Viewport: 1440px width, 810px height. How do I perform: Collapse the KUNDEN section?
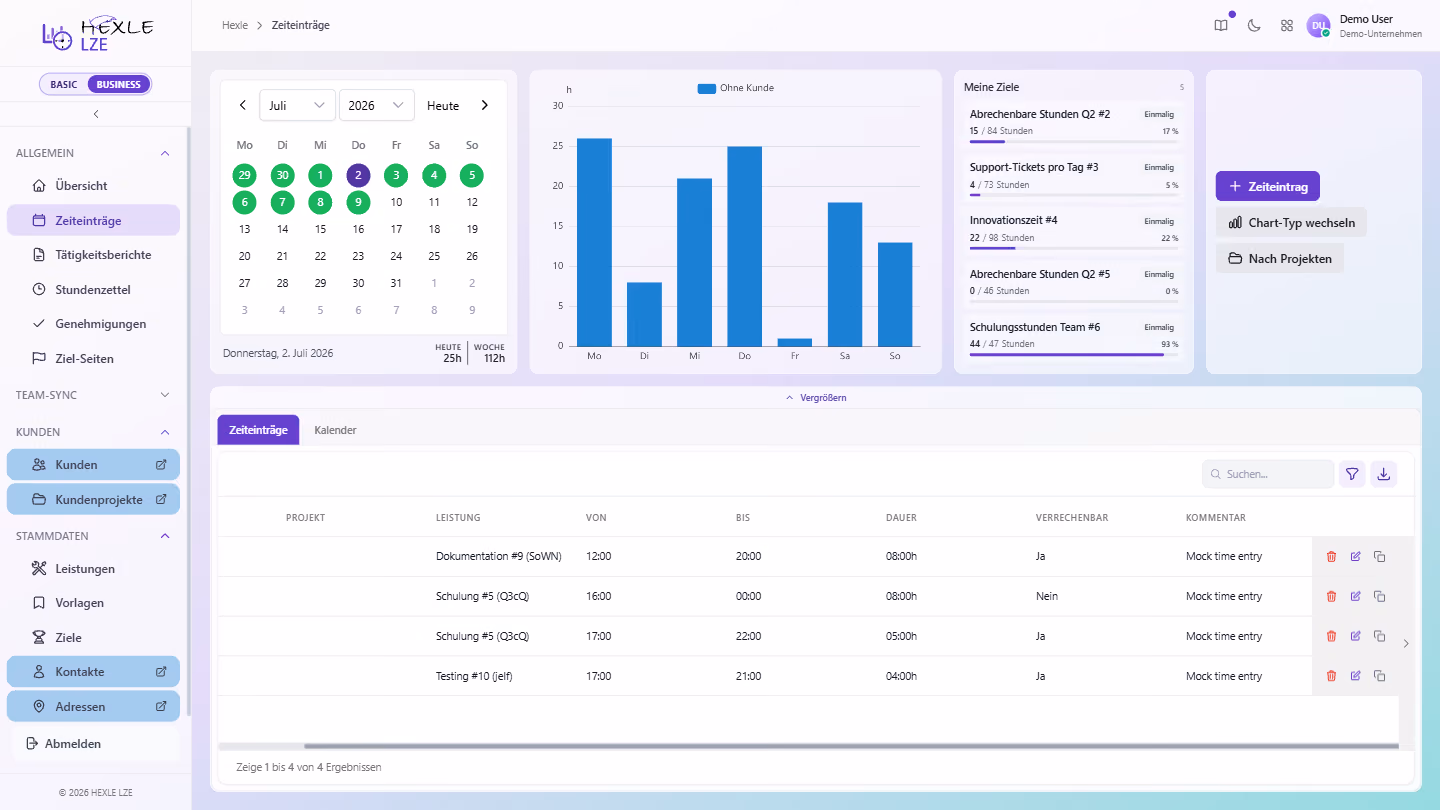(x=165, y=432)
